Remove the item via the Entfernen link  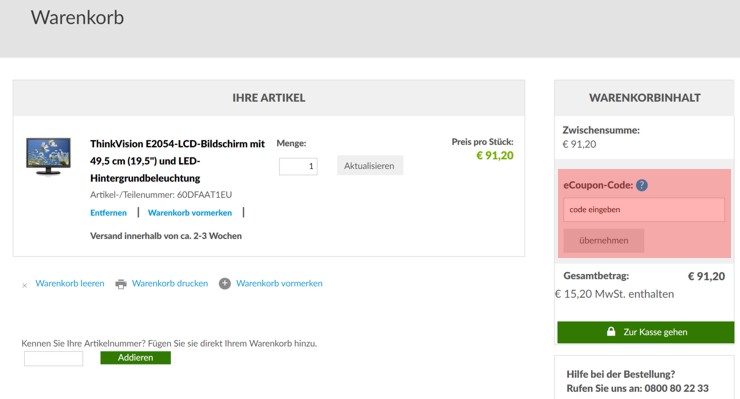109,212
